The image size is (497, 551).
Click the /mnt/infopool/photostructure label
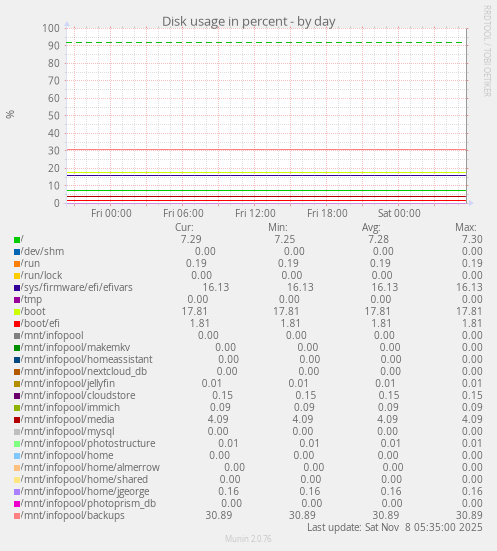88,443
